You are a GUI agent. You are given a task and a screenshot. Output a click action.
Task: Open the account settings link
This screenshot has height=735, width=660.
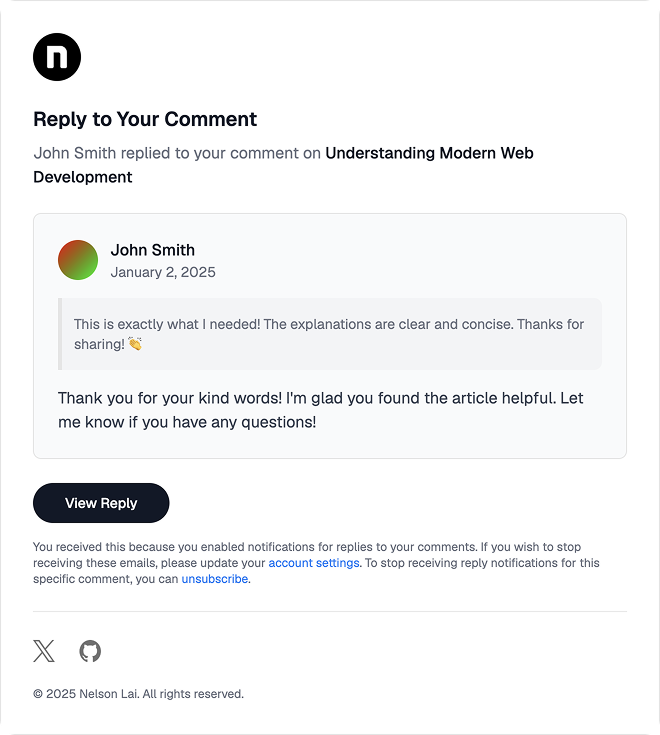tap(314, 562)
